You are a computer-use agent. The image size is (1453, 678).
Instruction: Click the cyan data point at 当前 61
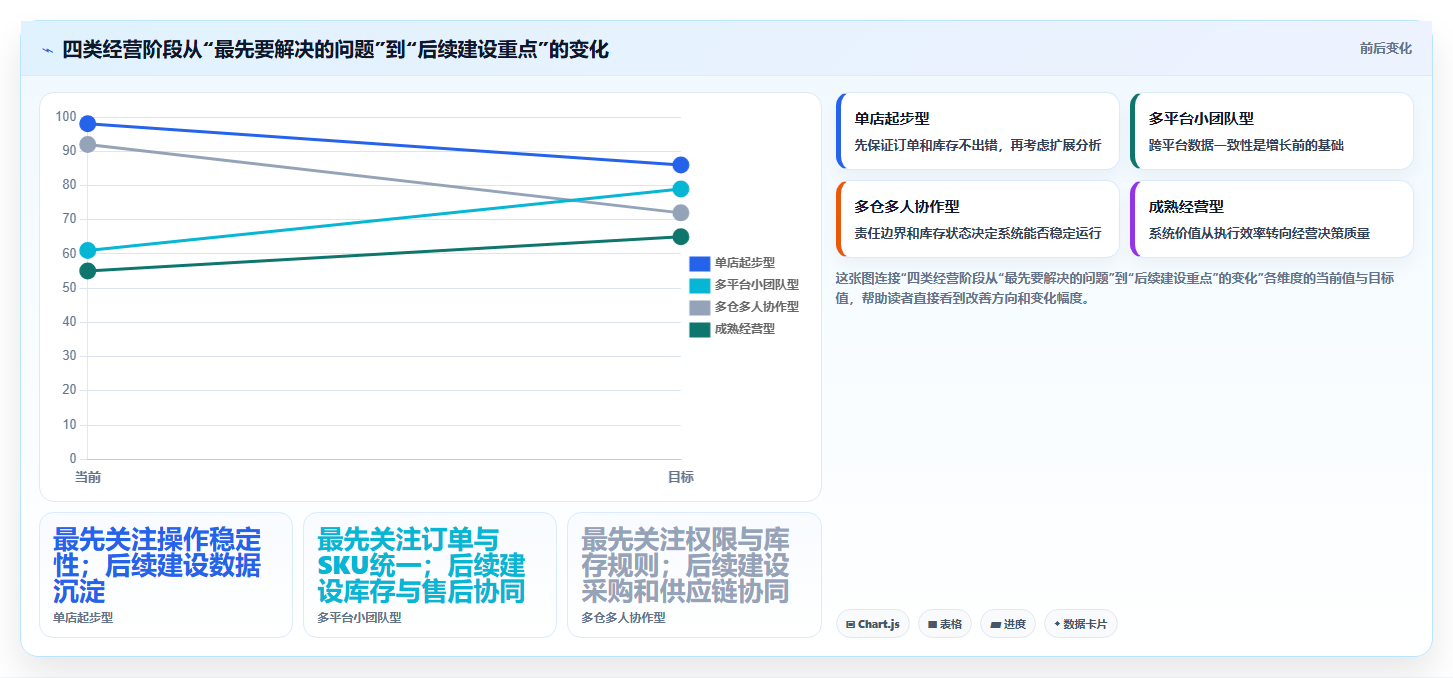pyautogui.click(x=88, y=250)
